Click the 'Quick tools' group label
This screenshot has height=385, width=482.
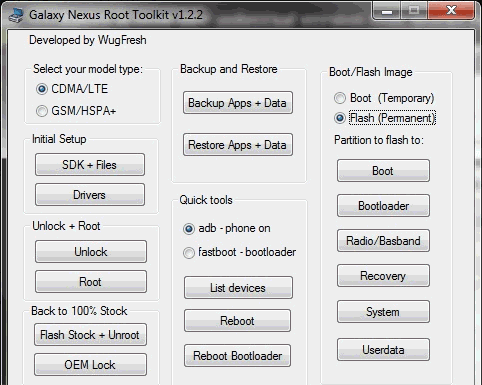click(x=206, y=200)
